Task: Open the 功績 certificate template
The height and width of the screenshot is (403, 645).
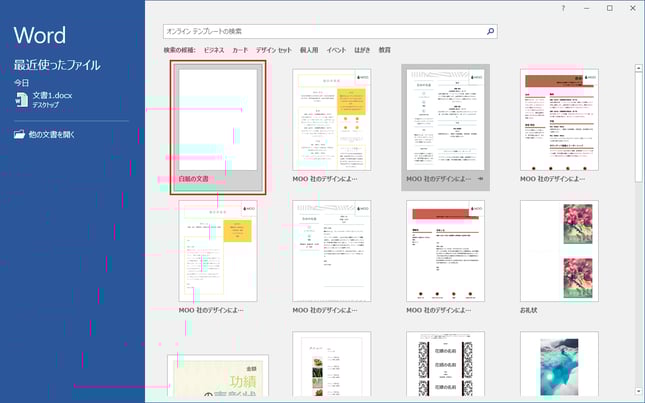Action: click(x=218, y=375)
